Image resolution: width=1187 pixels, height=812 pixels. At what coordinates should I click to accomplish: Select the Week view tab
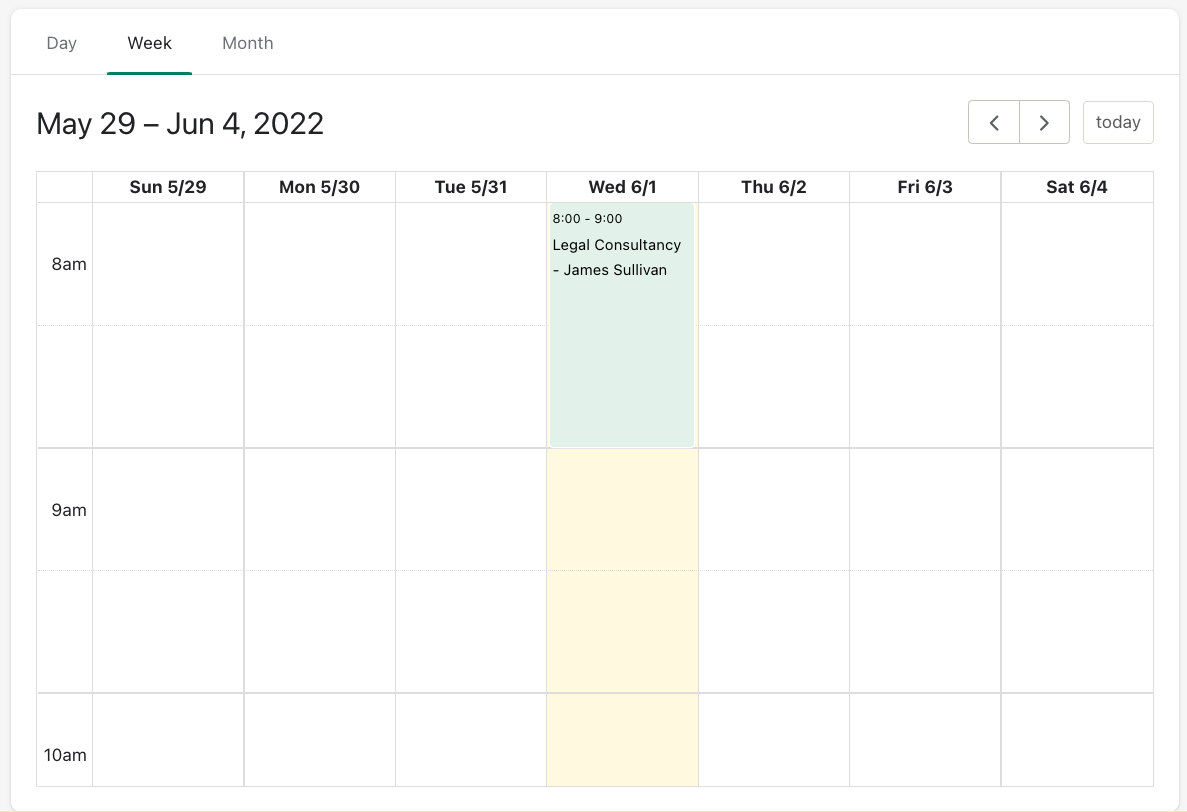pos(150,43)
